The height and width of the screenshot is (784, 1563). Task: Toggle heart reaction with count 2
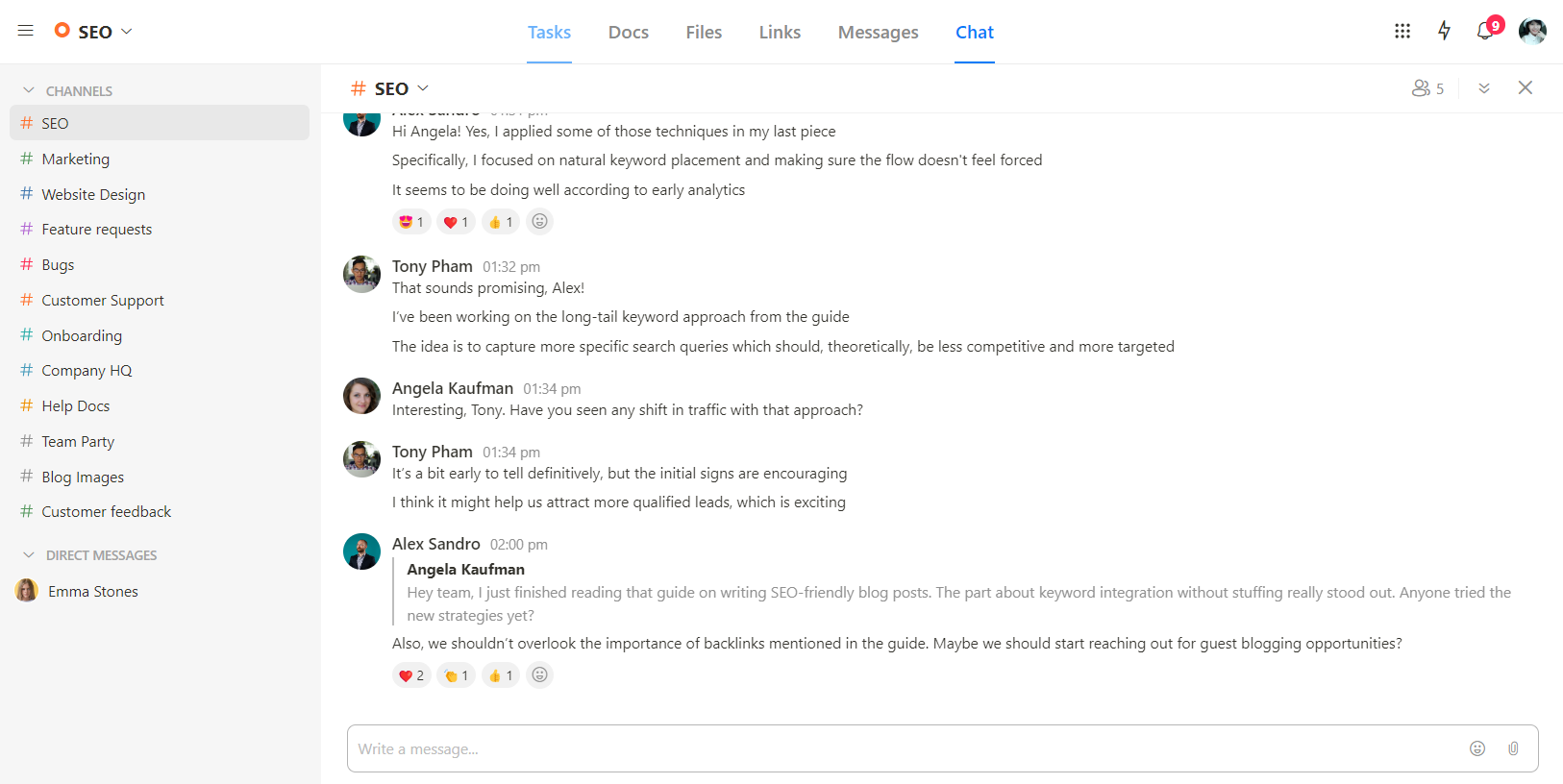411,675
